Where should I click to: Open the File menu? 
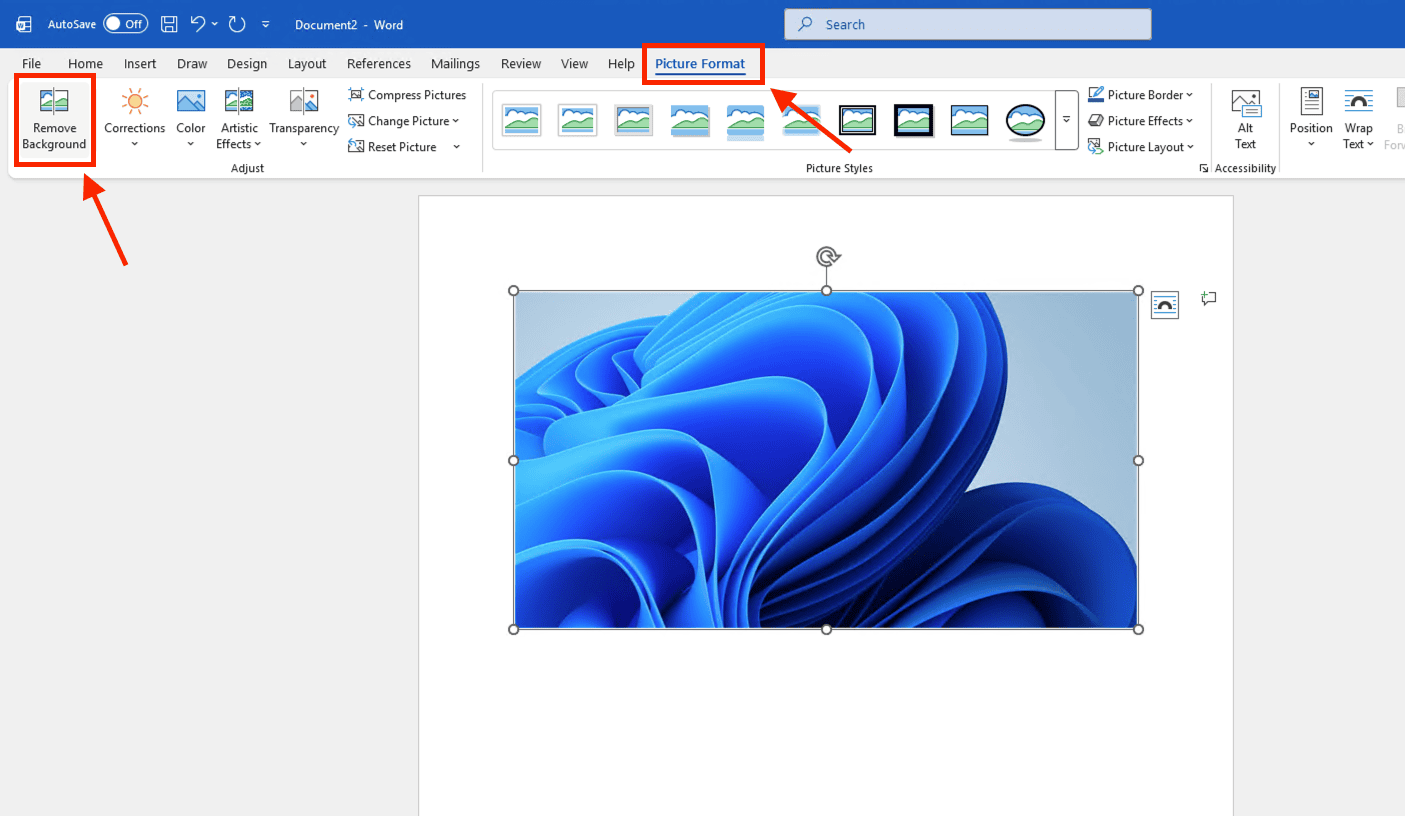click(x=32, y=64)
